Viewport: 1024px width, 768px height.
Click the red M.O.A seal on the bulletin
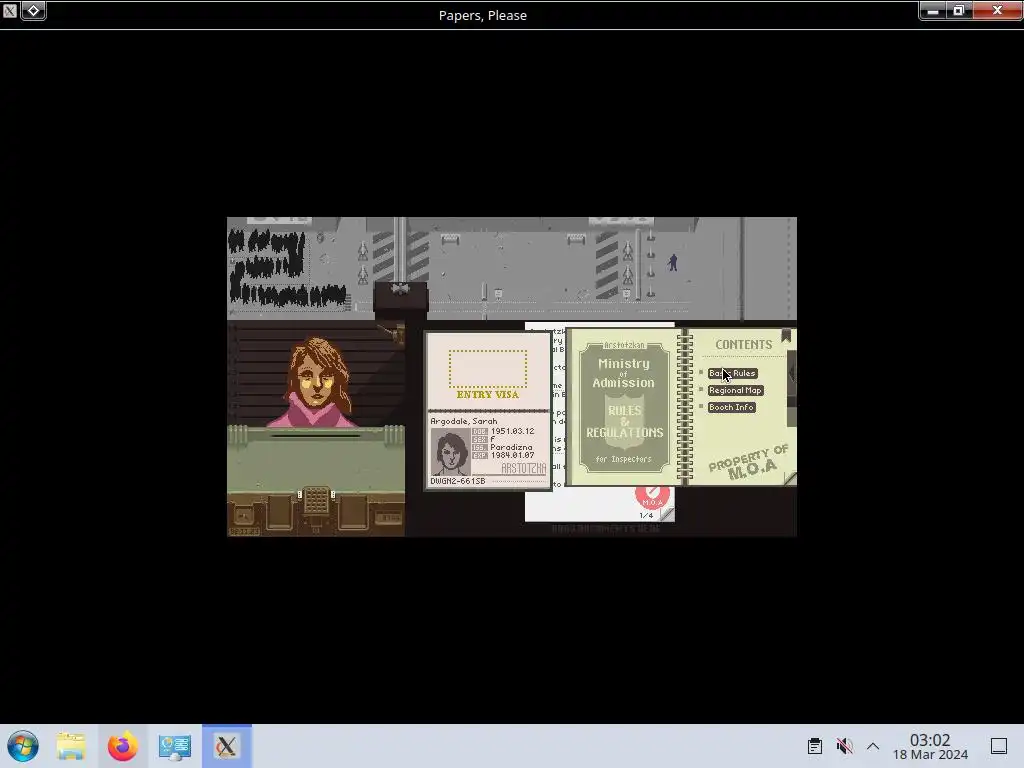point(652,497)
